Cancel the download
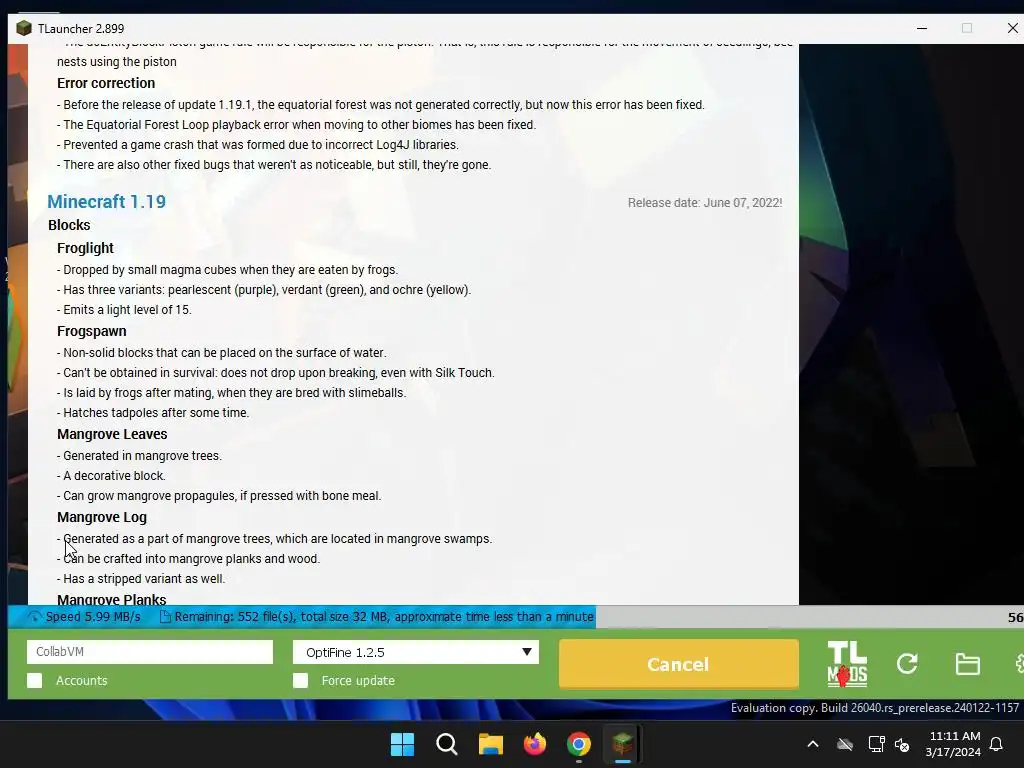The image size is (1024, 768). coord(679,664)
